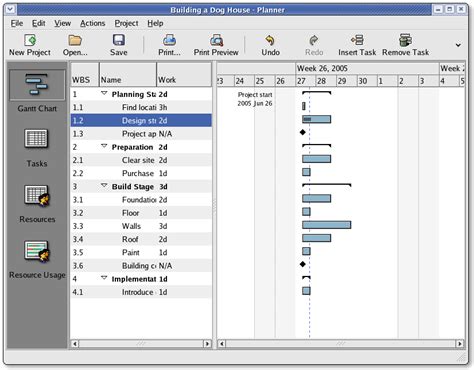The width and height of the screenshot is (474, 370).
Task: Open a project with the Open folder icon
Action: pos(75,40)
